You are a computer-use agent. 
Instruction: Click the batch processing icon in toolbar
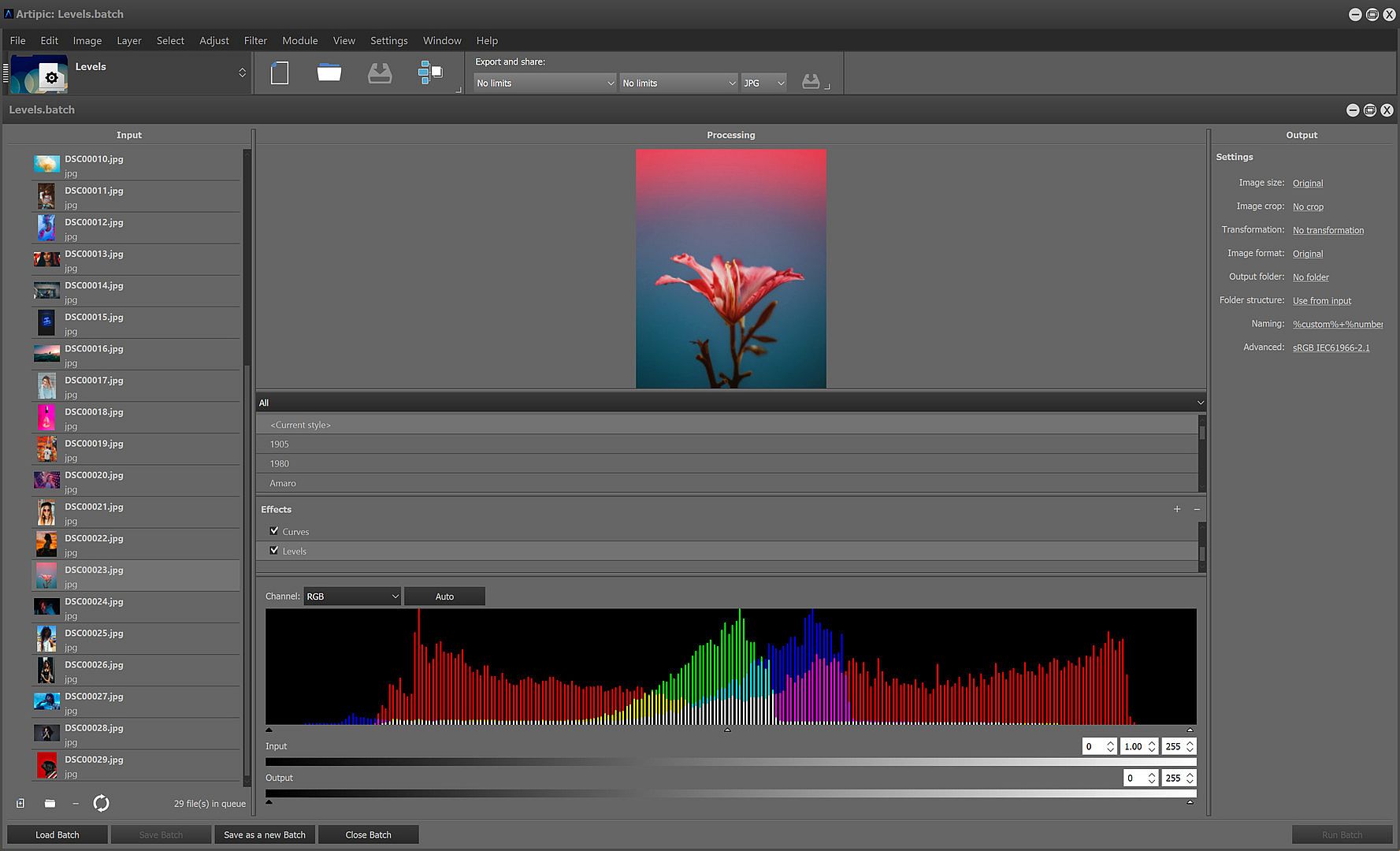(430, 73)
